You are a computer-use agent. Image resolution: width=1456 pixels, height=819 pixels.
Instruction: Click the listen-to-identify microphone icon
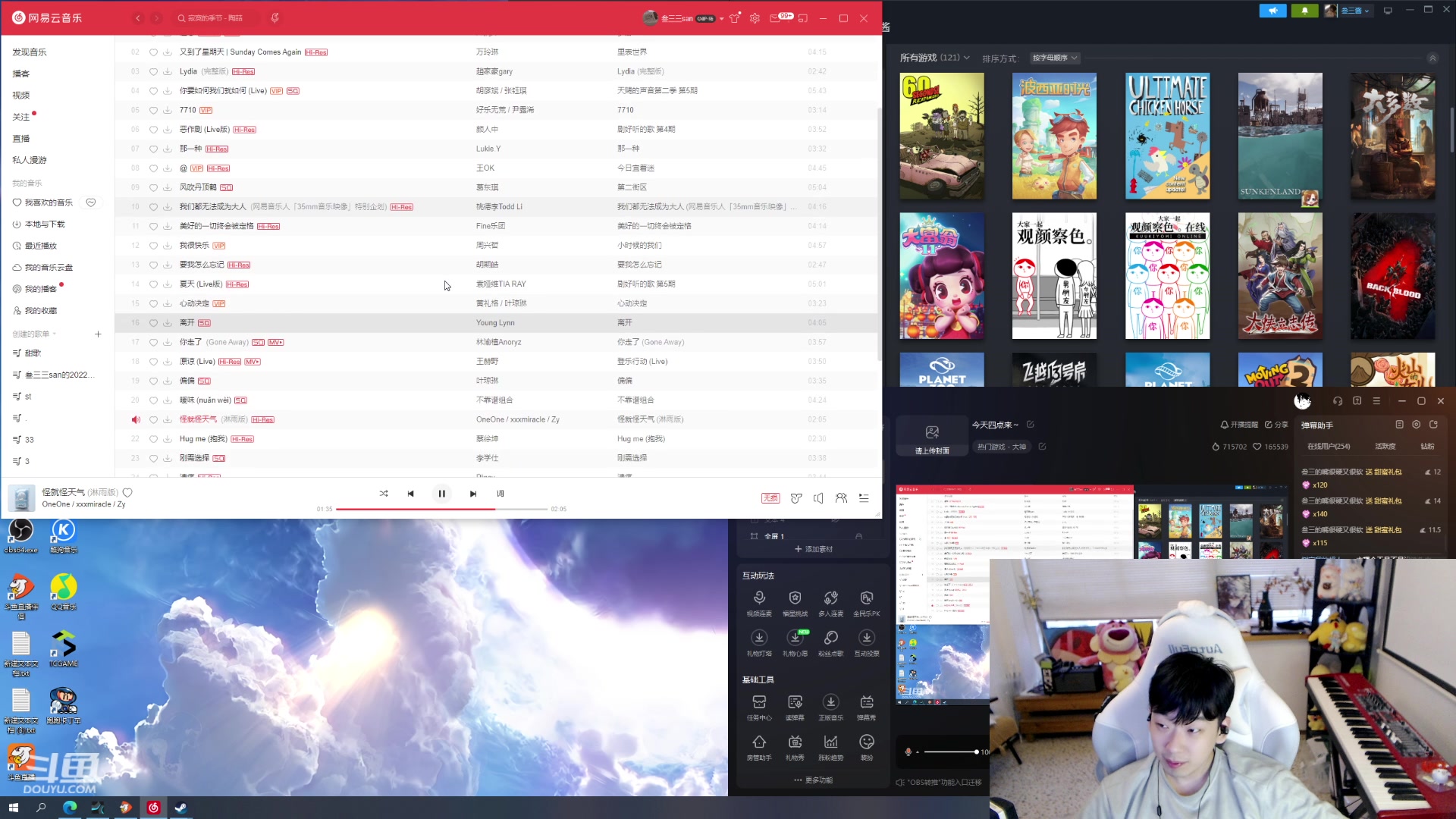click(x=275, y=18)
